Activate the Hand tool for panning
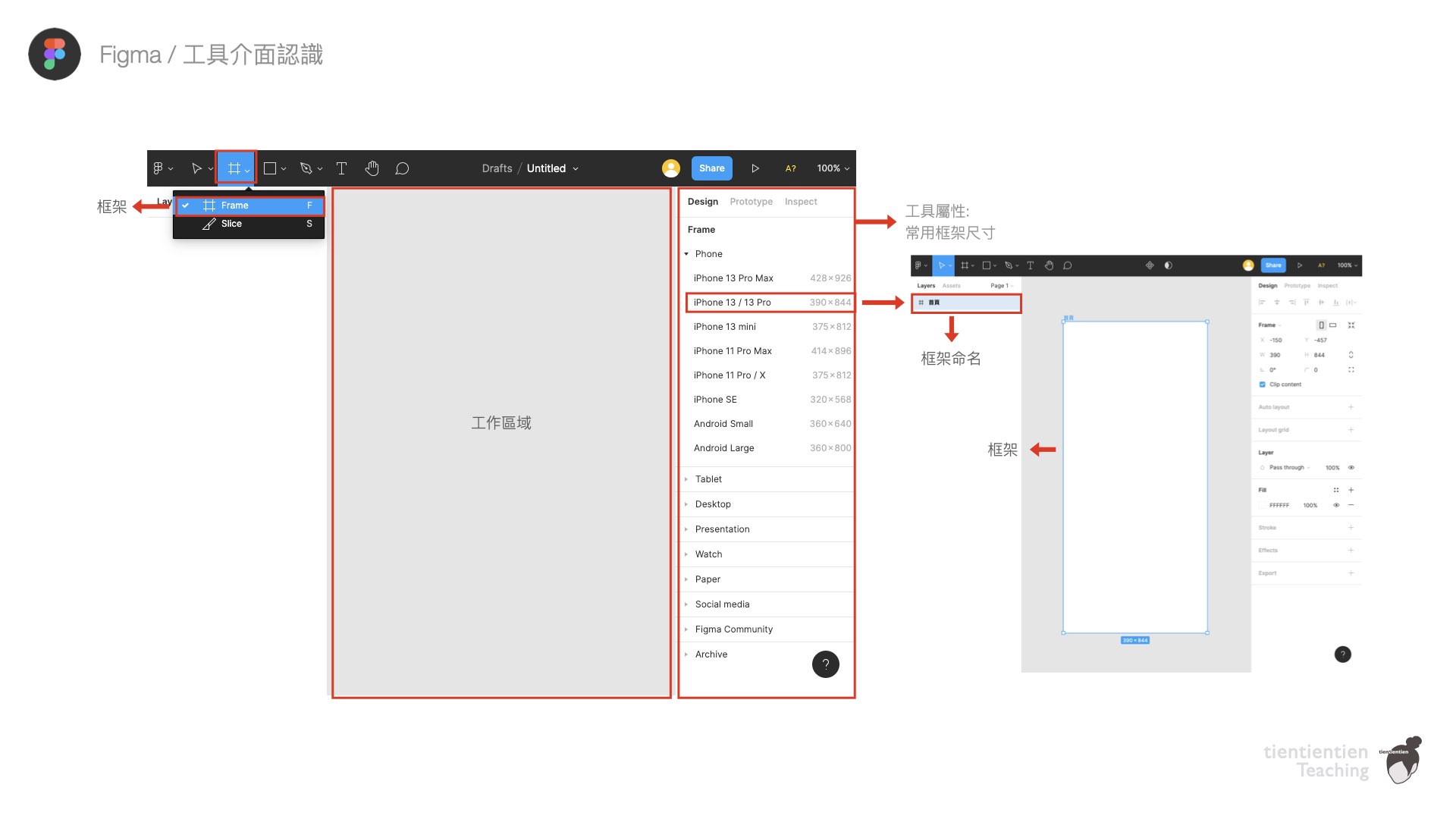 pyautogui.click(x=372, y=168)
